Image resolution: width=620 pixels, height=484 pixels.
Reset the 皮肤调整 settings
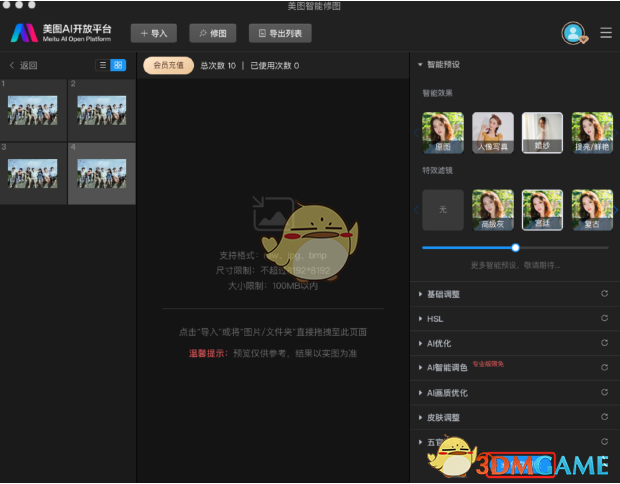tap(604, 417)
